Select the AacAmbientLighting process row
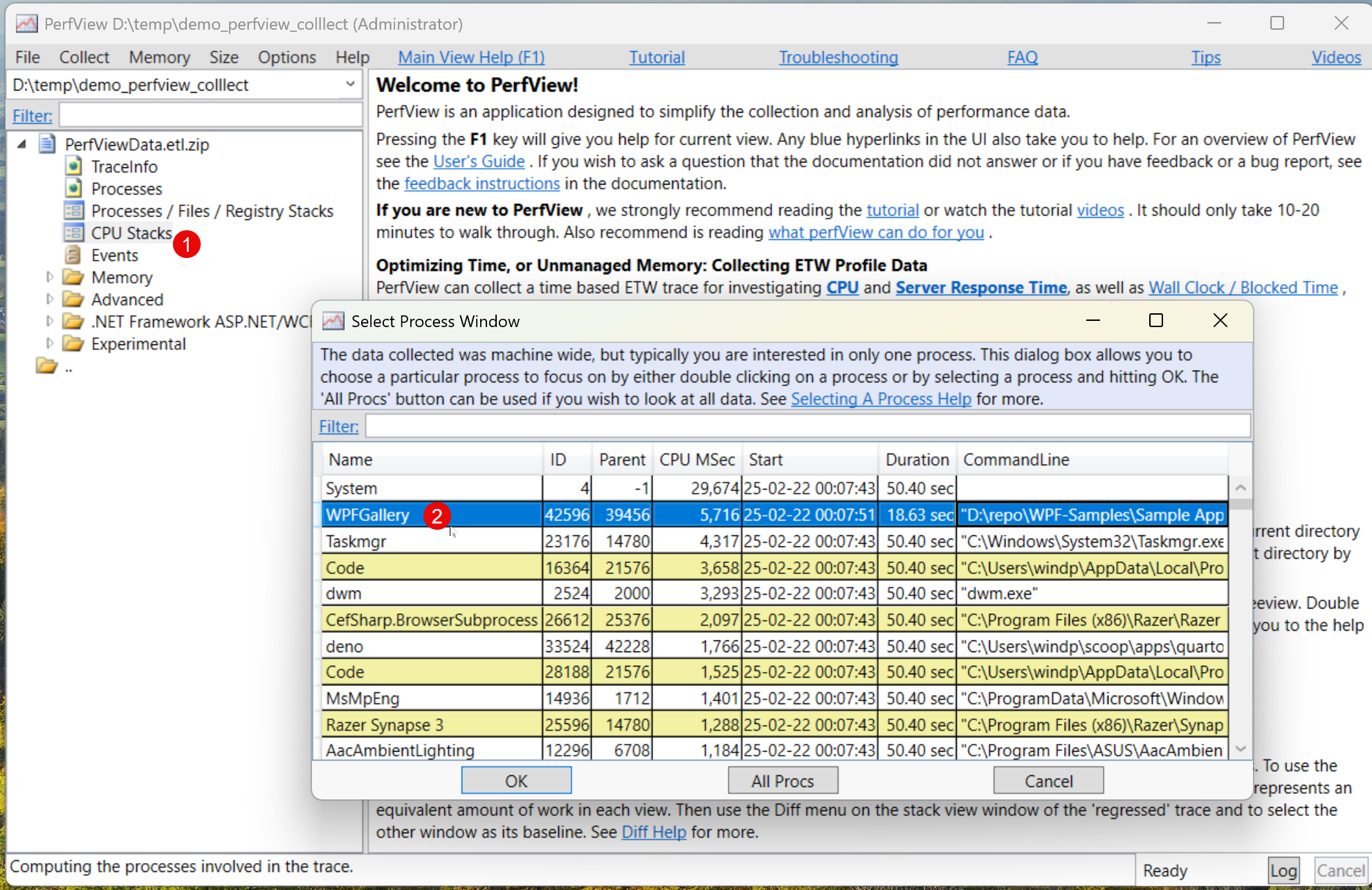Screen dimensions: 1372x890 click(x=775, y=750)
